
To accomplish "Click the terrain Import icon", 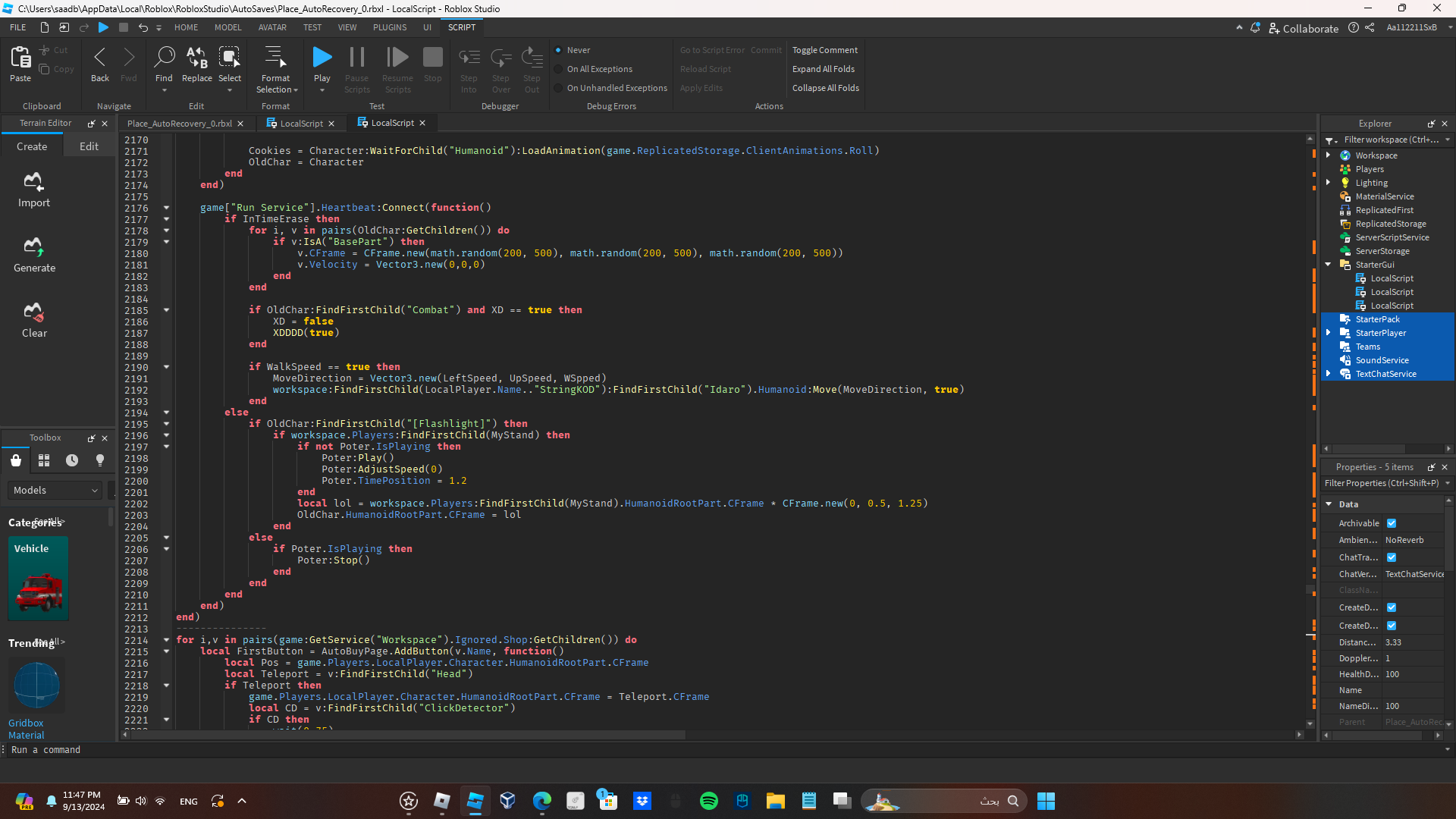I will coord(33,181).
